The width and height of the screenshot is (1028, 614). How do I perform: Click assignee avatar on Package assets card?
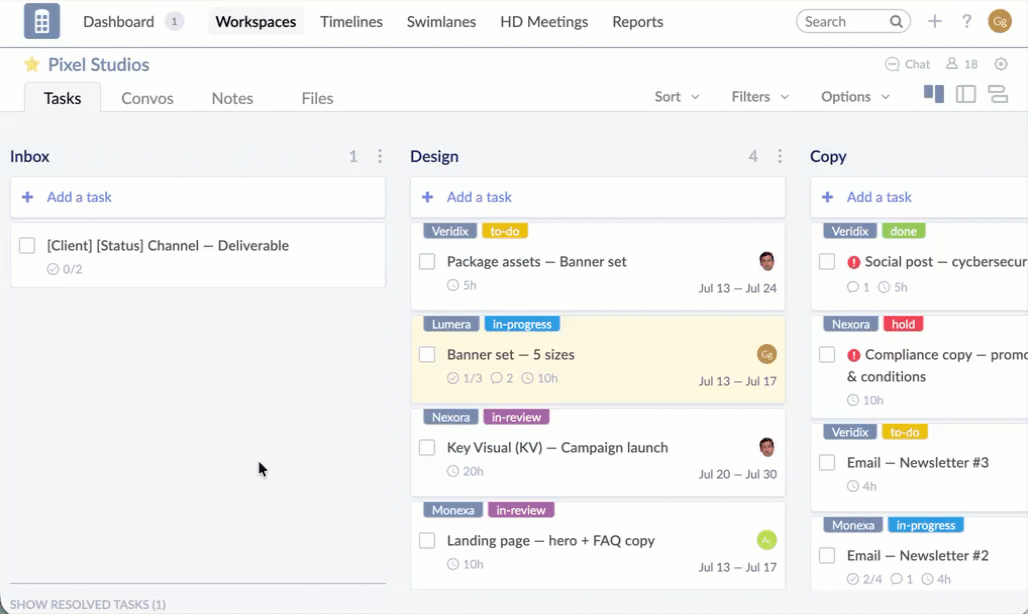(766, 261)
